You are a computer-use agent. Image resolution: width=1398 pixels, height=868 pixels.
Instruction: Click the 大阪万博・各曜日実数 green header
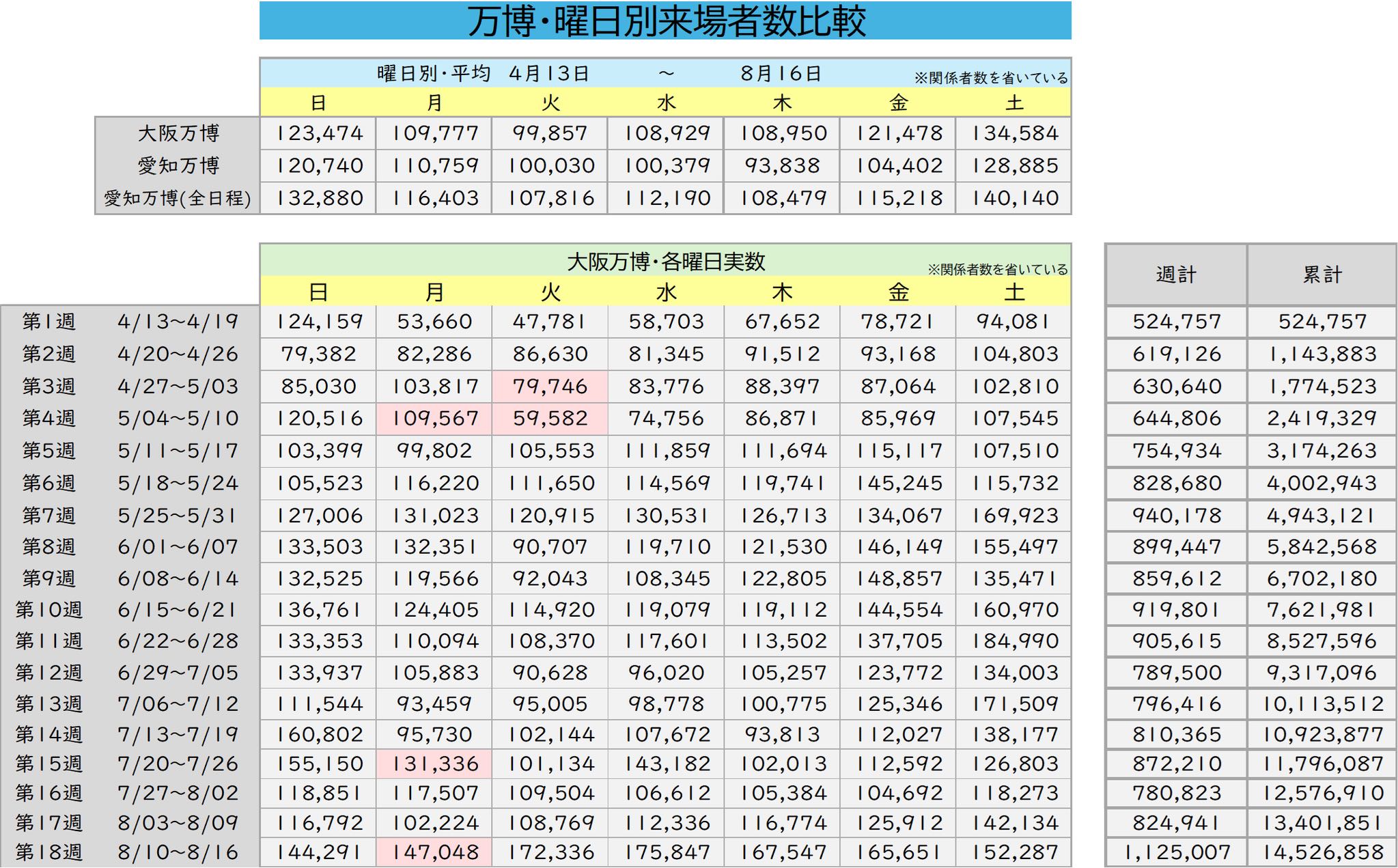point(665,262)
